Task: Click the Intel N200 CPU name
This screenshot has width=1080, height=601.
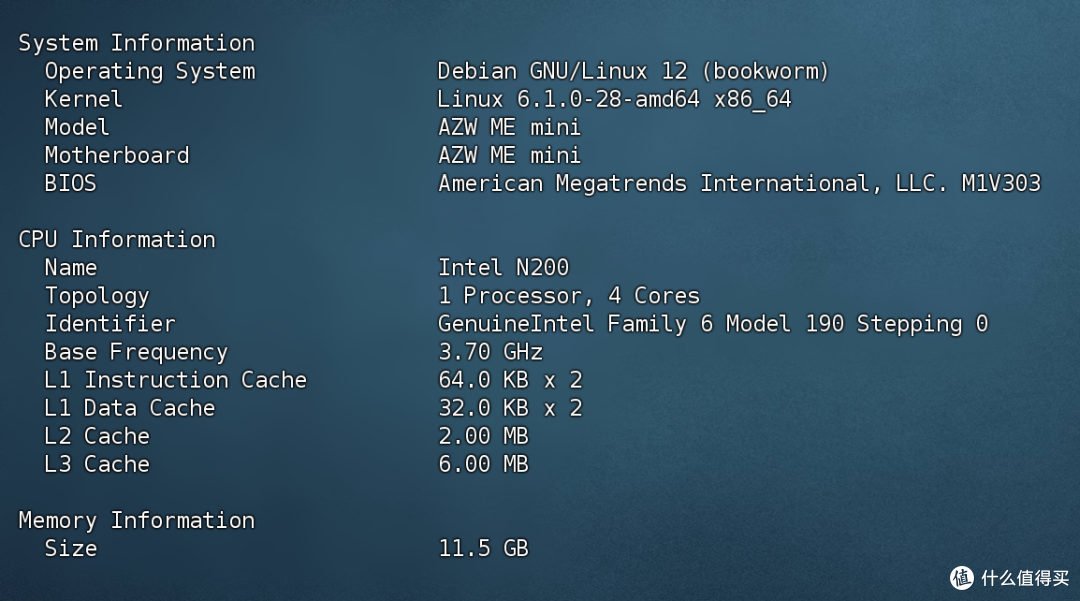Action: point(503,268)
